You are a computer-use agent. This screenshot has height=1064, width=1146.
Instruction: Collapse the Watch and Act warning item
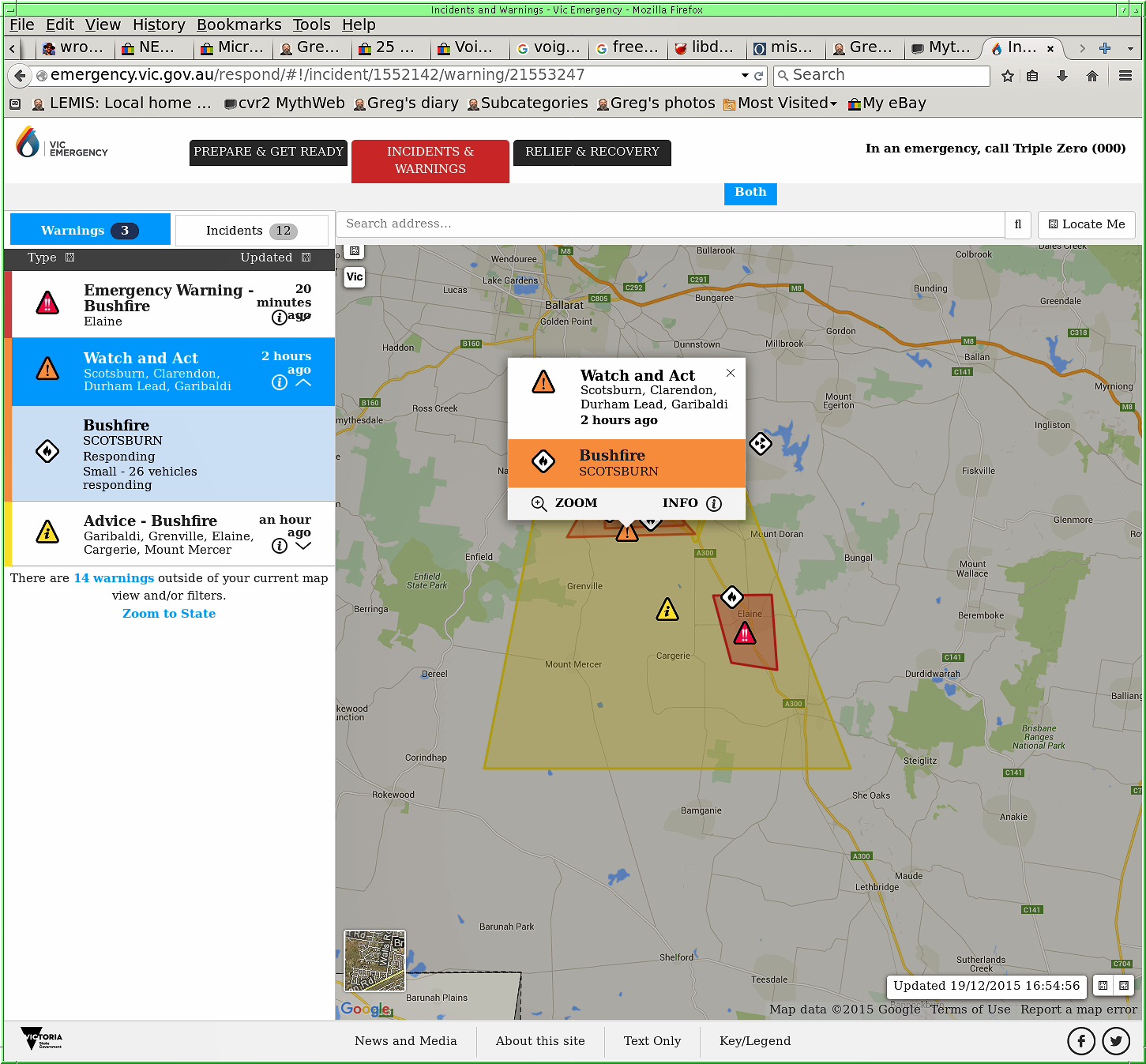(x=303, y=382)
